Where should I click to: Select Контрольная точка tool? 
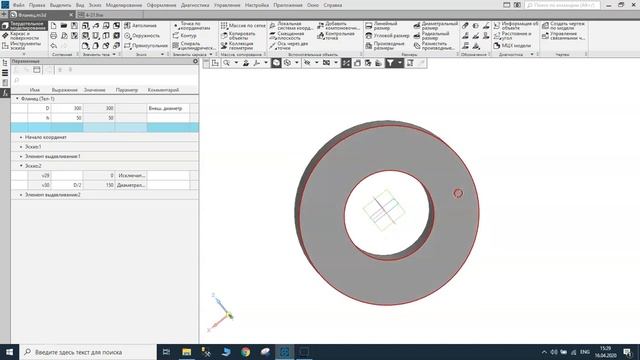[x=336, y=36]
